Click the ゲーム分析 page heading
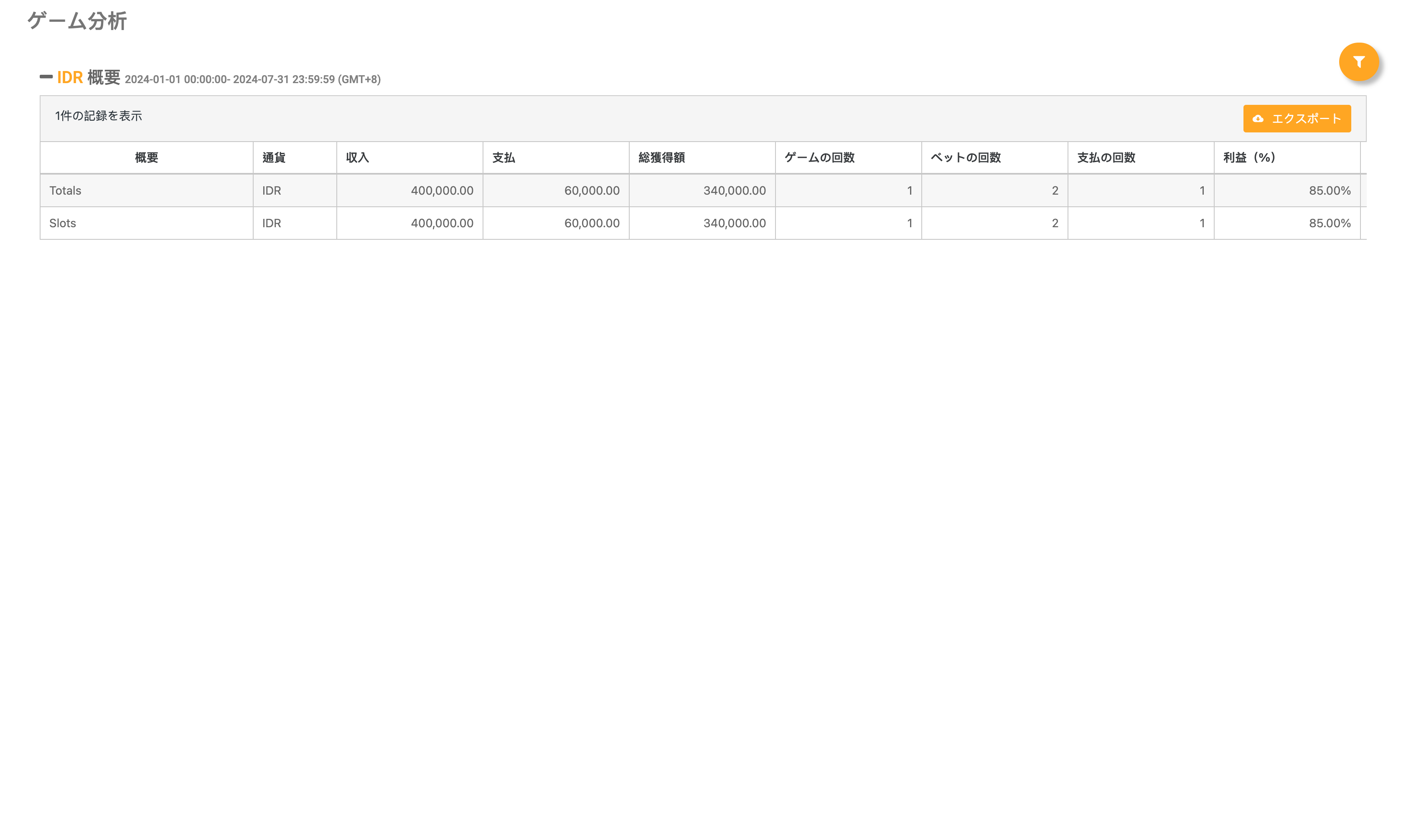 tap(77, 21)
